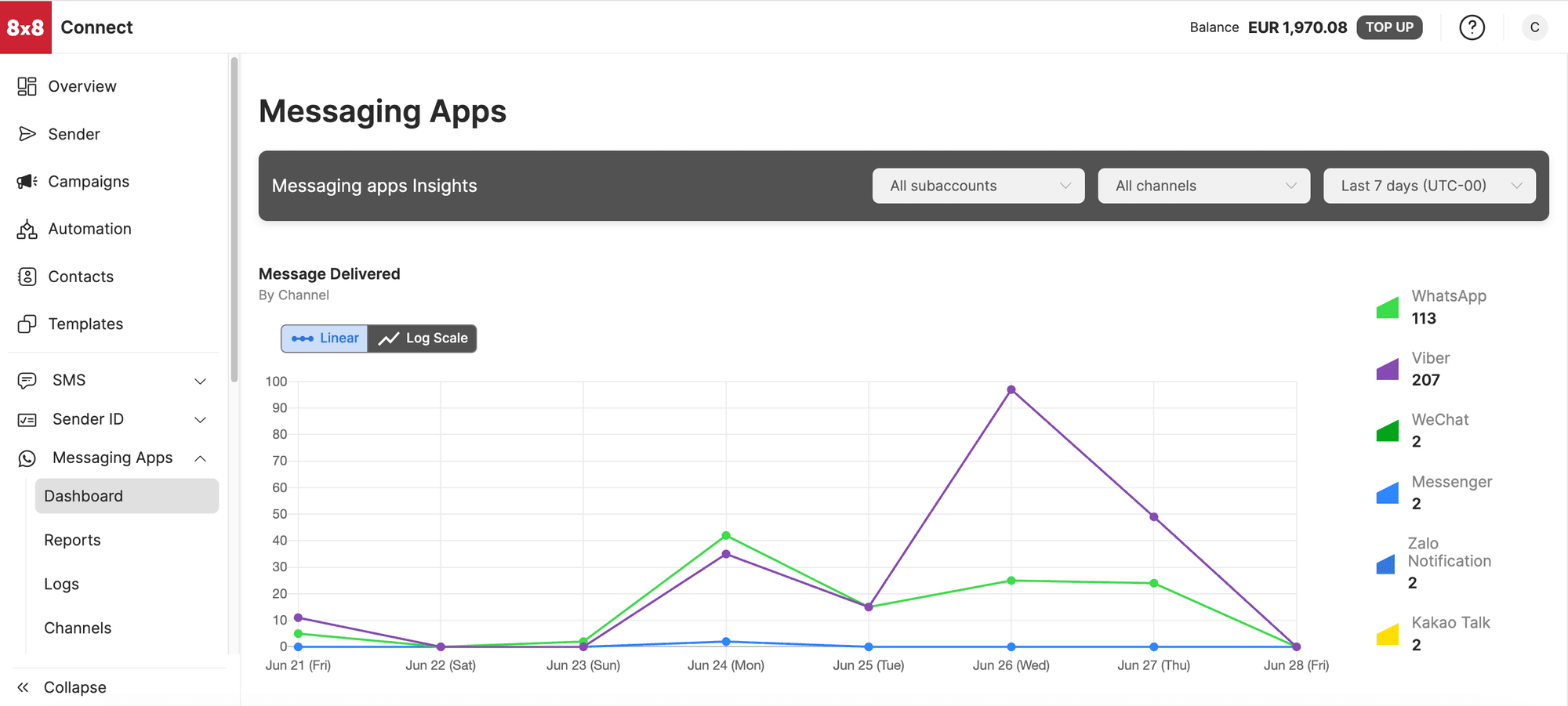Click WhatsApp point on Jun 24

pos(726,536)
